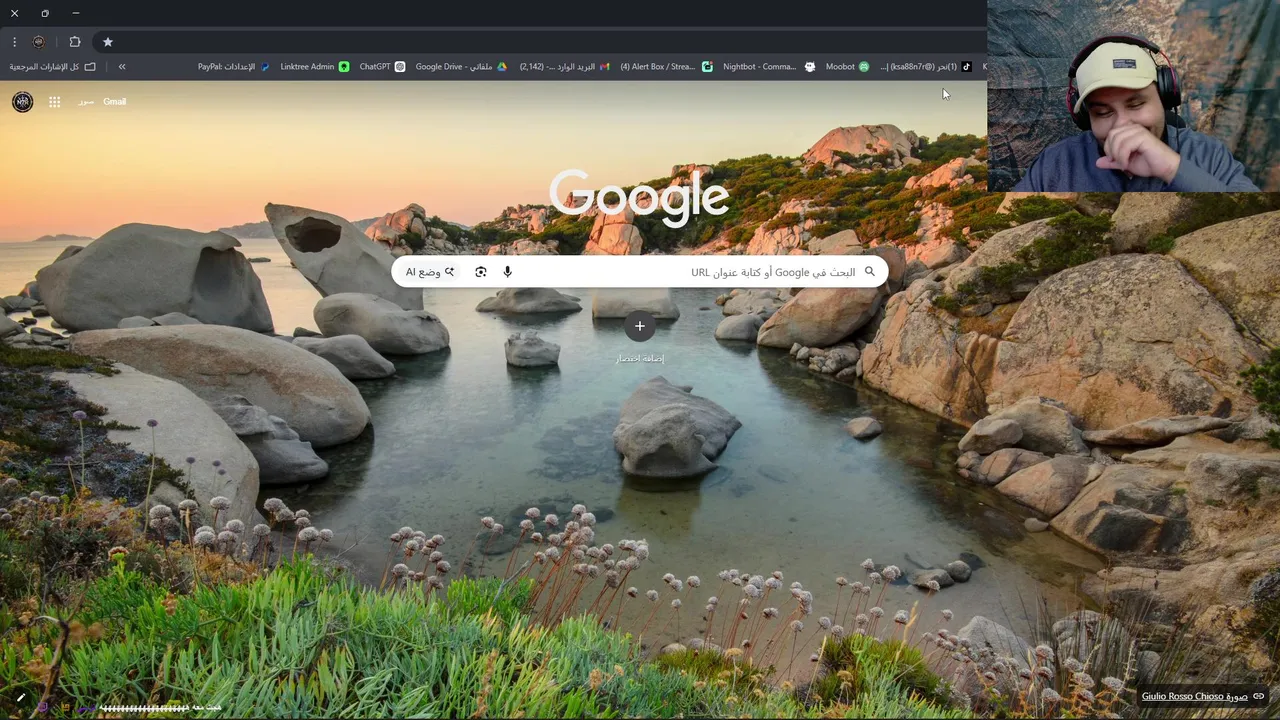Click the Google account avatar on page
1280x720 pixels.
22,101
